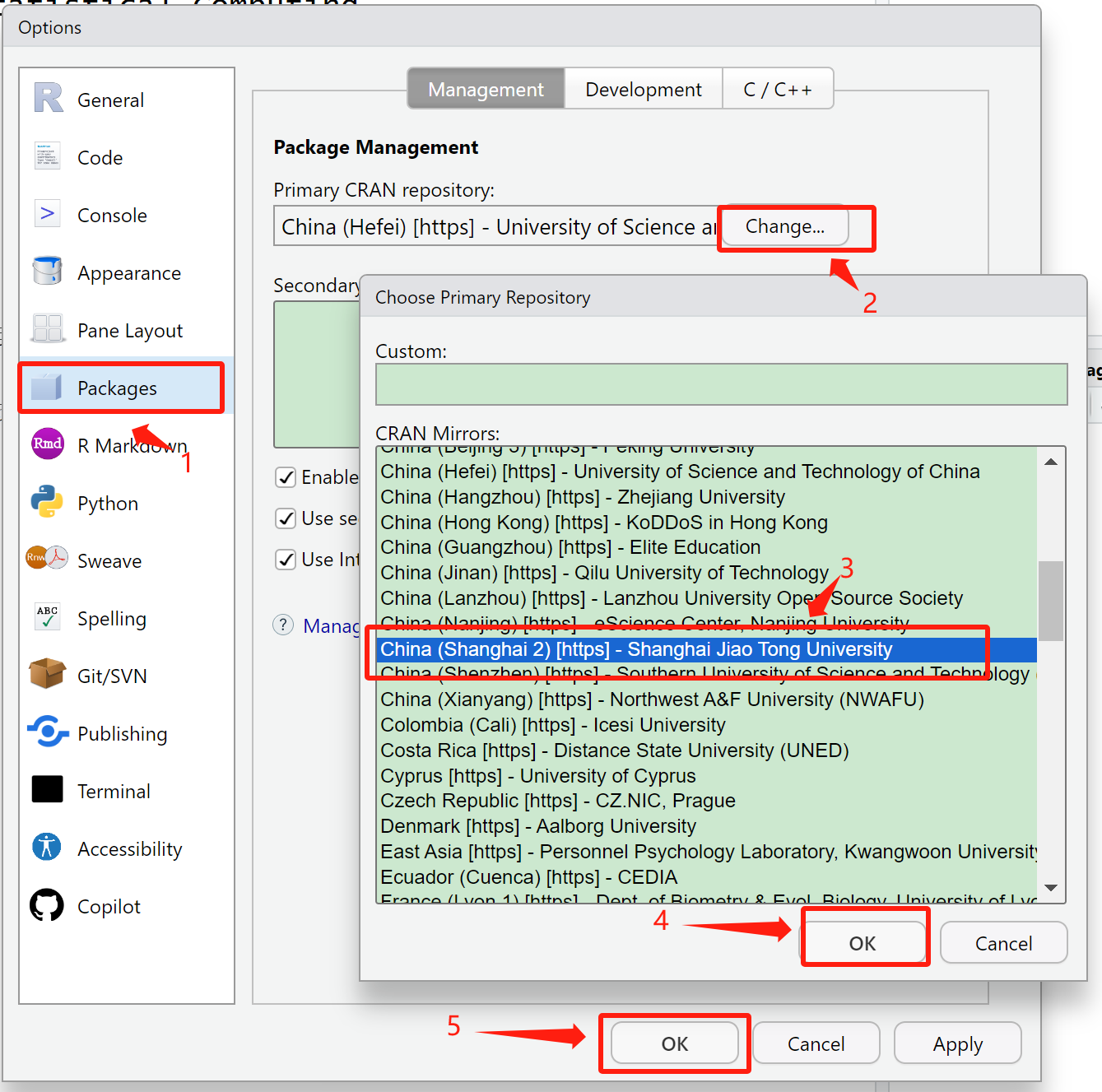Screen dimensions: 1102x1092
Task: Click the Code document icon
Action: [x=48, y=156]
